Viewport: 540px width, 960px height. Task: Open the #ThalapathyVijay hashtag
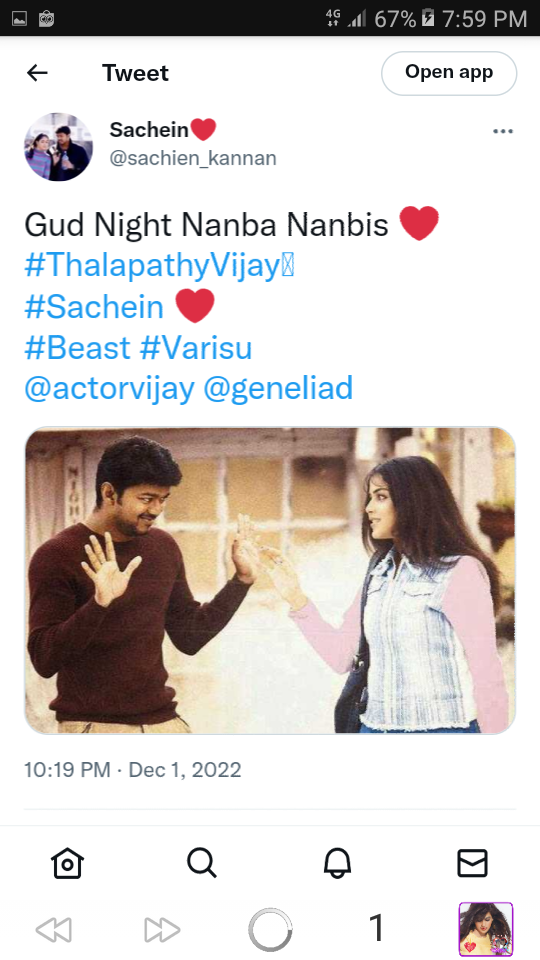(x=159, y=265)
